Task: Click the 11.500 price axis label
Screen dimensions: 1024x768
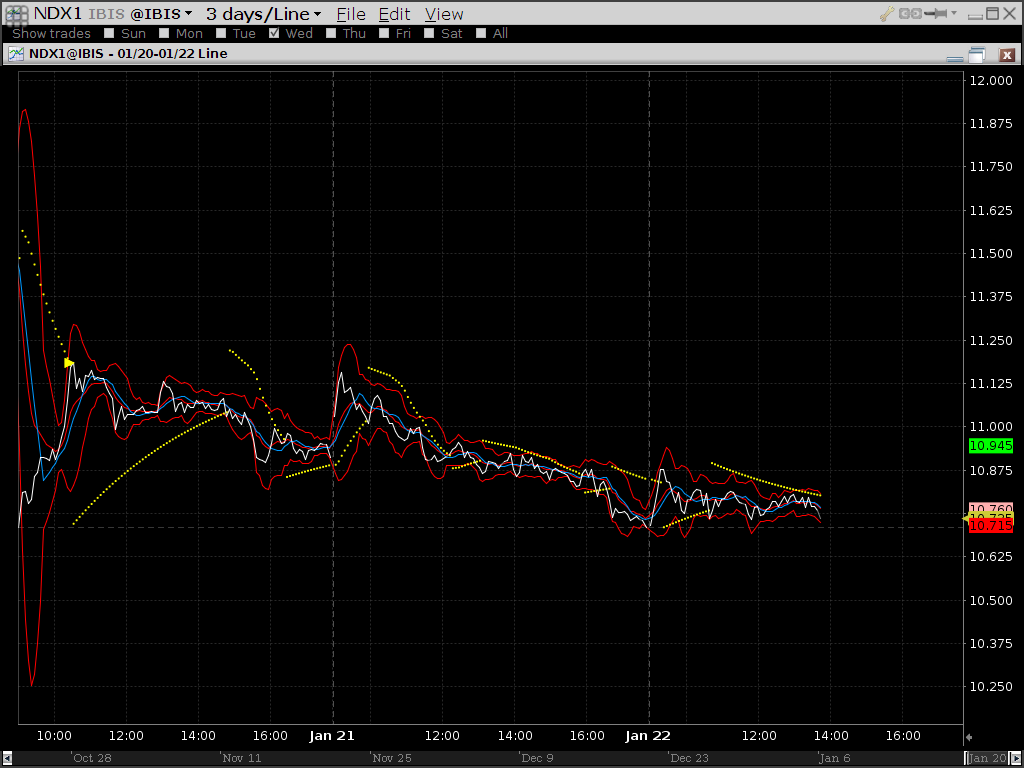Action: click(991, 253)
